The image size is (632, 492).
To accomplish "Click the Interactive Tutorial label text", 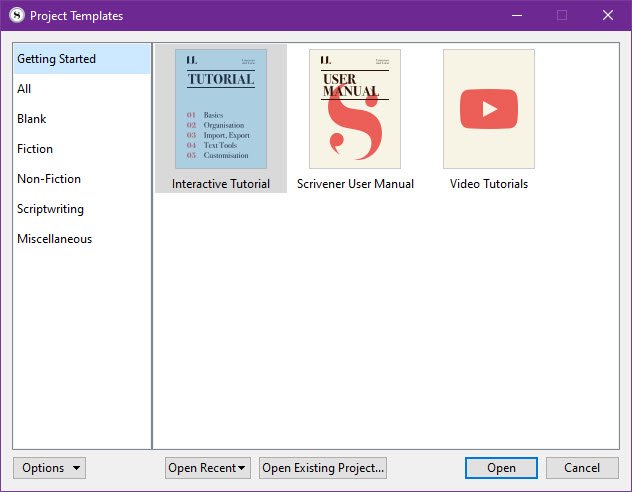I will (221, 184).
